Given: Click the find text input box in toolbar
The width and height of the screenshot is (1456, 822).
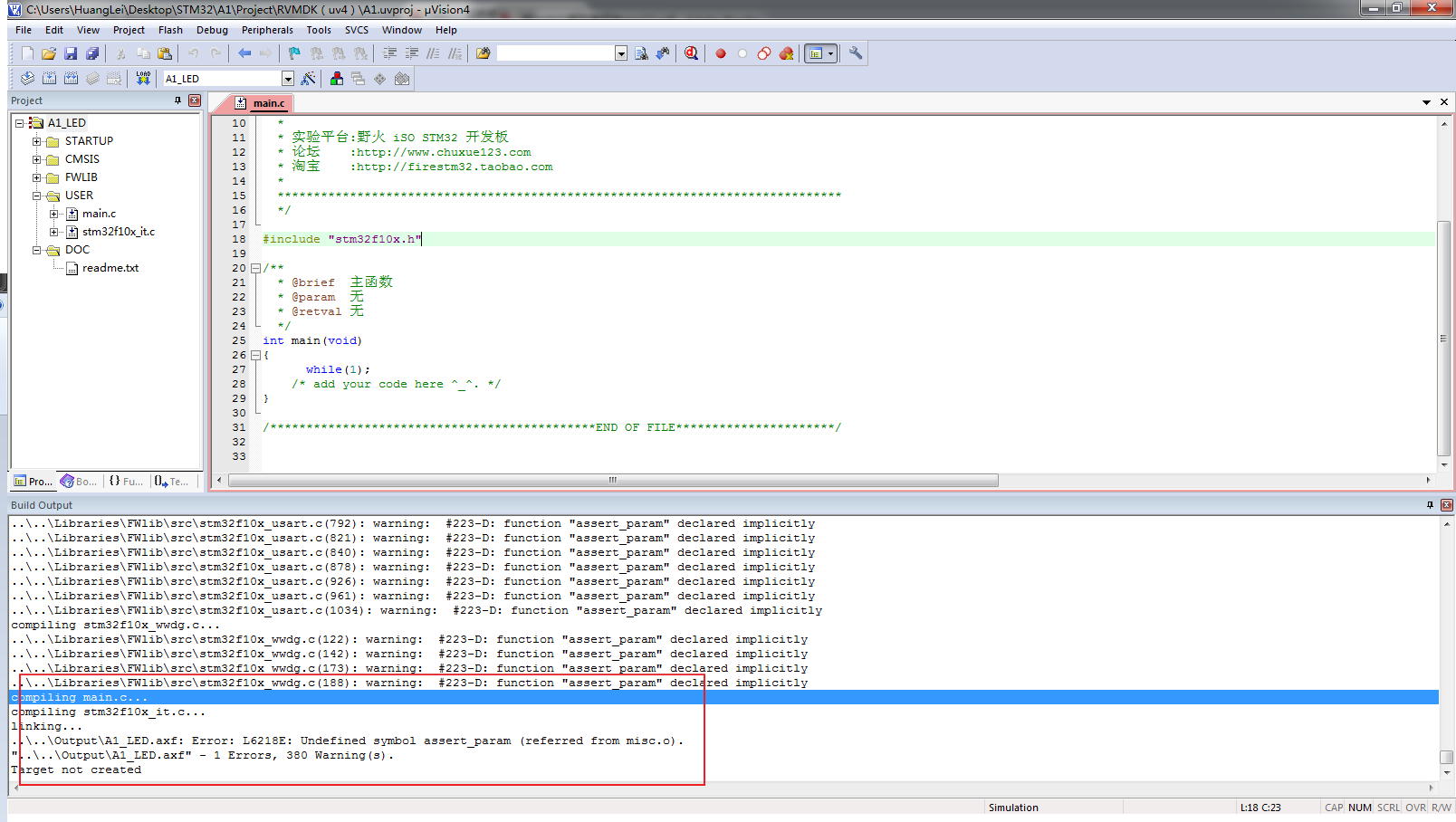Looking at the screenshot, I should [556, 53].
